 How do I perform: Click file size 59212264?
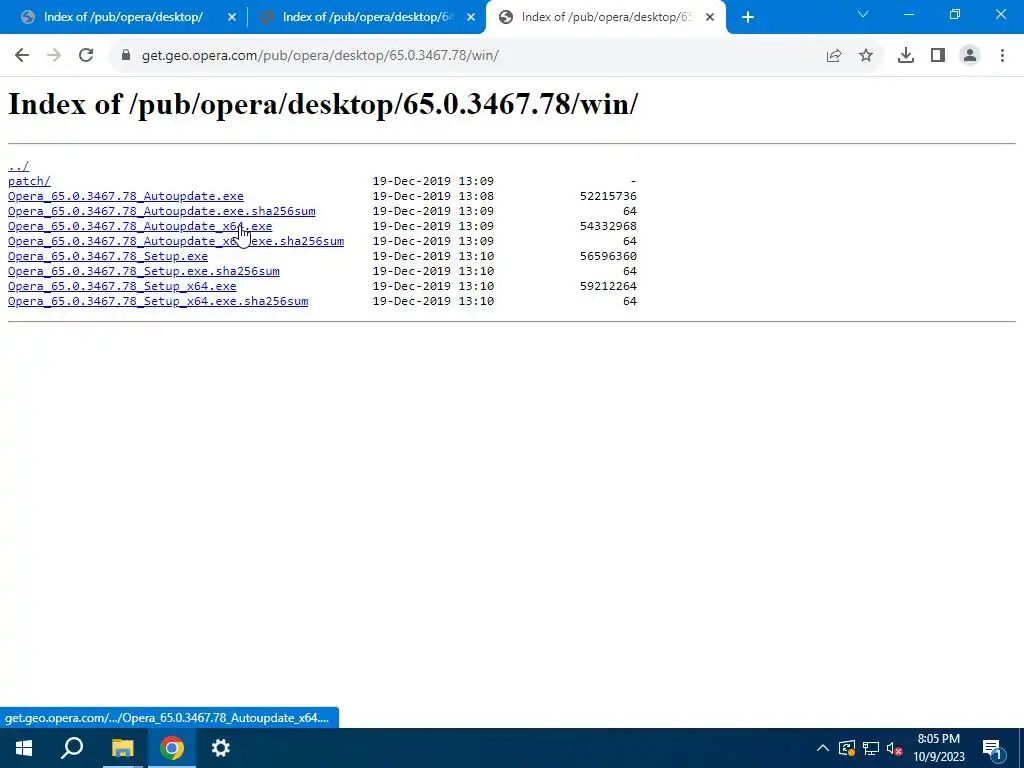tap(608, 286)
